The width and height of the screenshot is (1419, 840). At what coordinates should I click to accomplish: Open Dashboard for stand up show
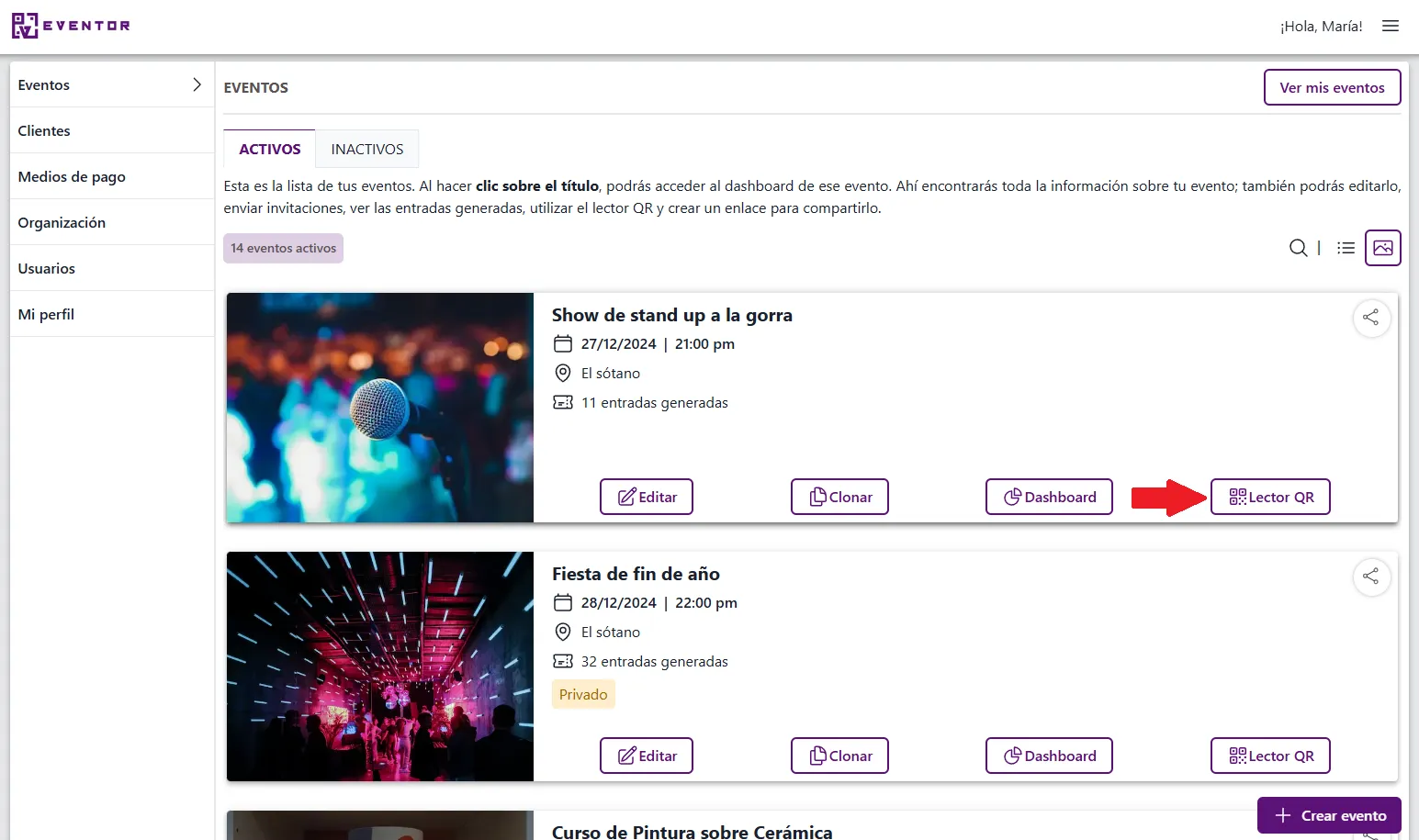[x=1049, y=497]
